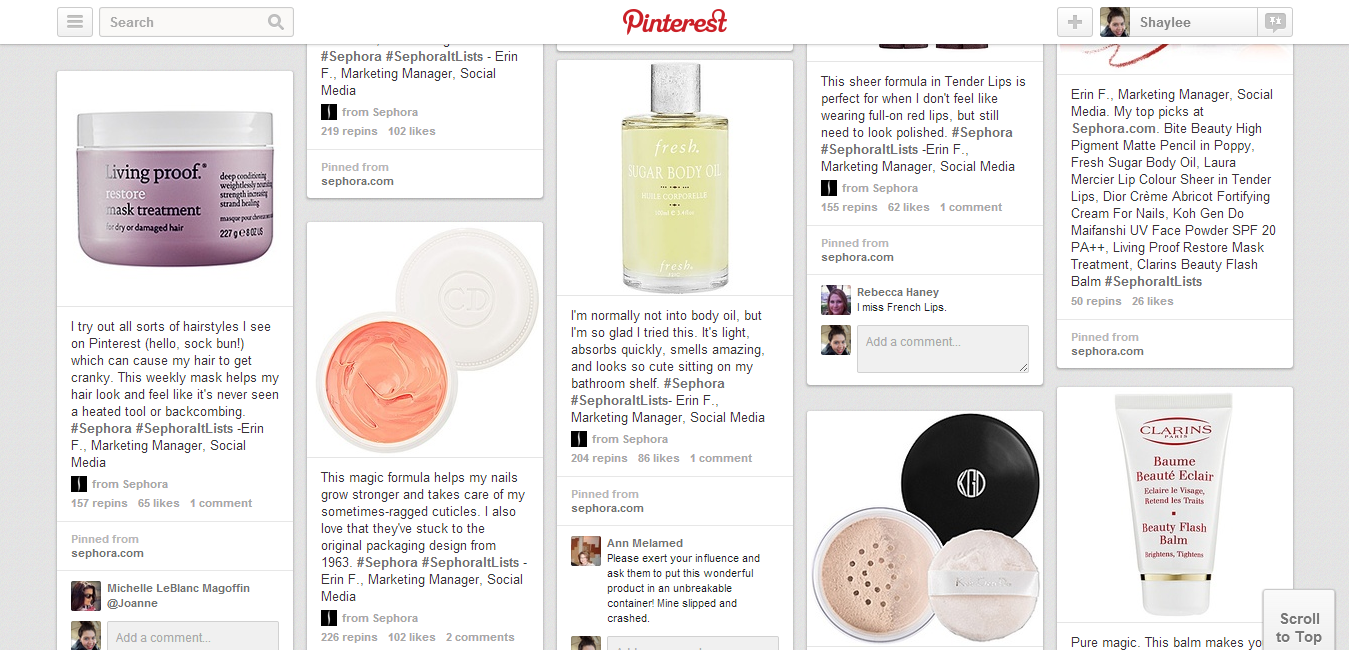Click the Ann Melamed name link
The image size is (1349, 650).
(645, 543)
